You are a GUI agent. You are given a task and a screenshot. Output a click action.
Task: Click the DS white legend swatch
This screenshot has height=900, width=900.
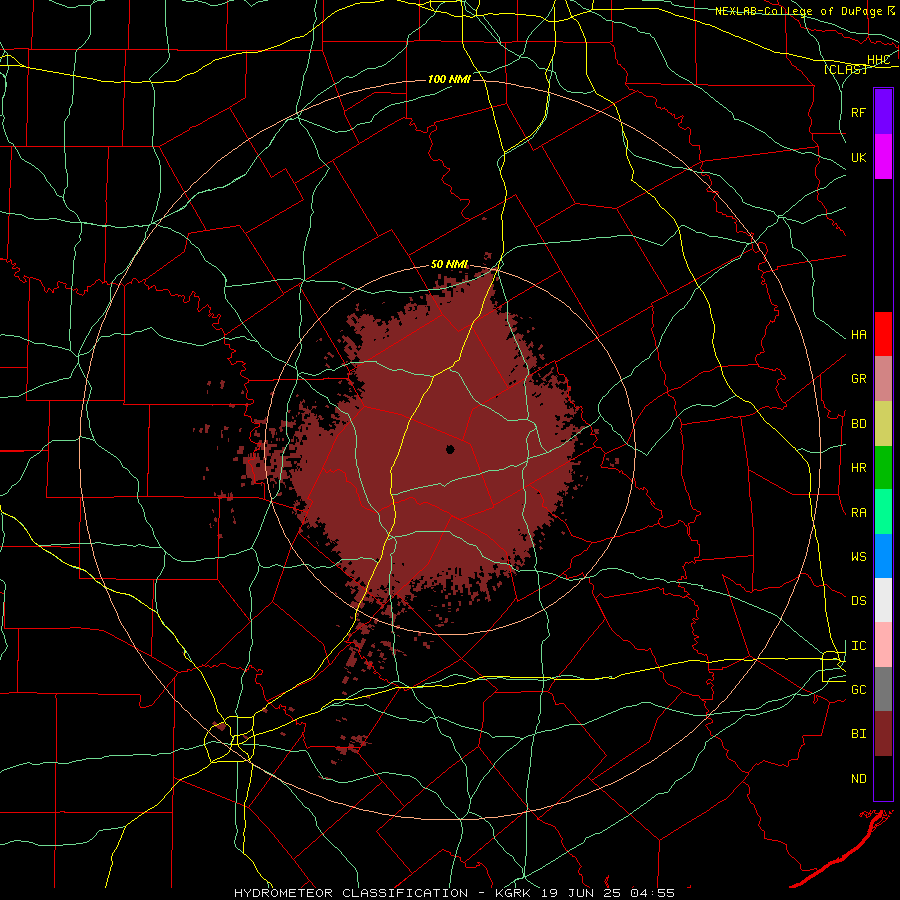pyautogui.click(x=883, y=600)
